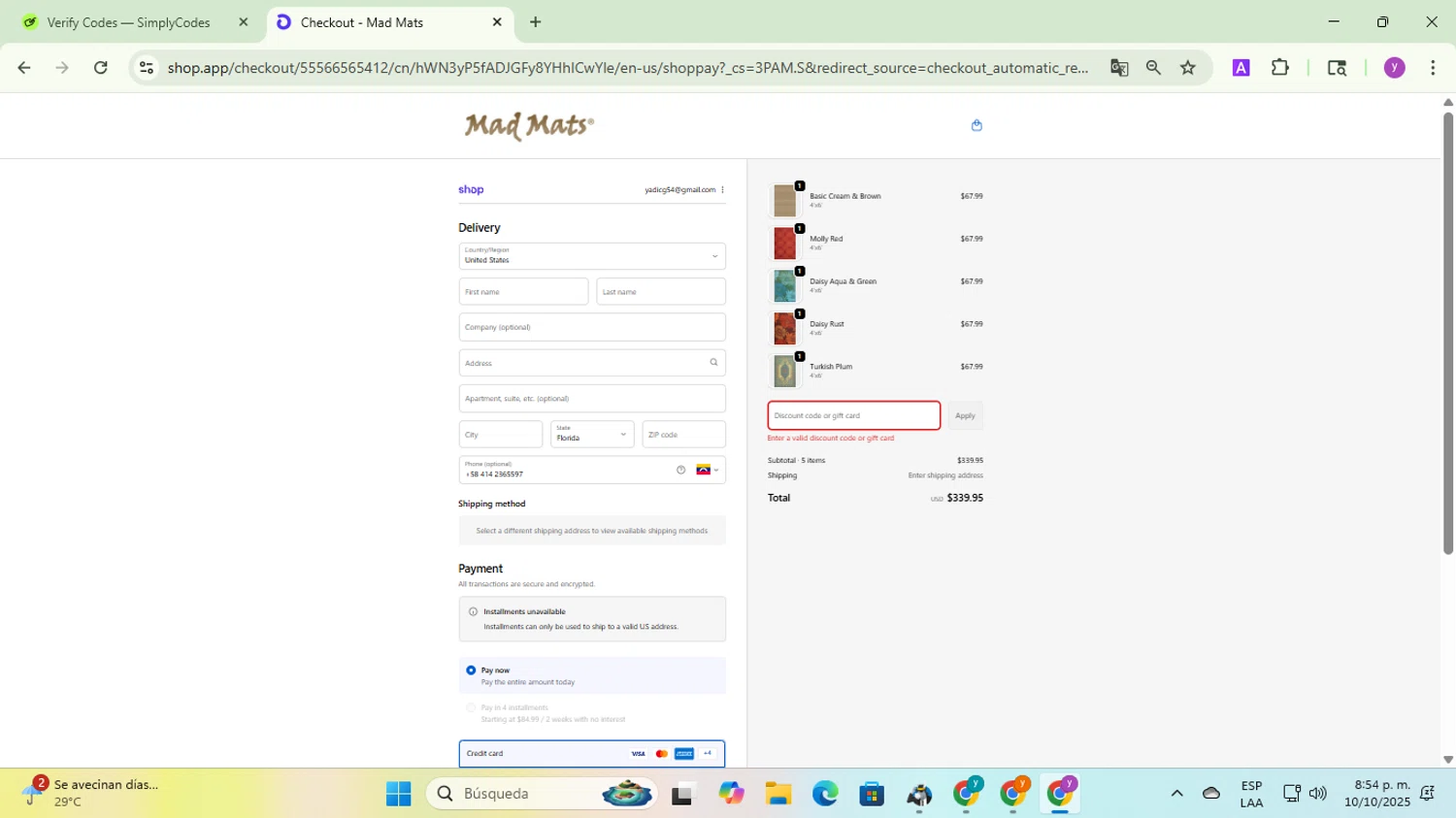This screenshot has width=1456, height=818.
Task: Click the American Express card icon
Action: click(684, 753)
